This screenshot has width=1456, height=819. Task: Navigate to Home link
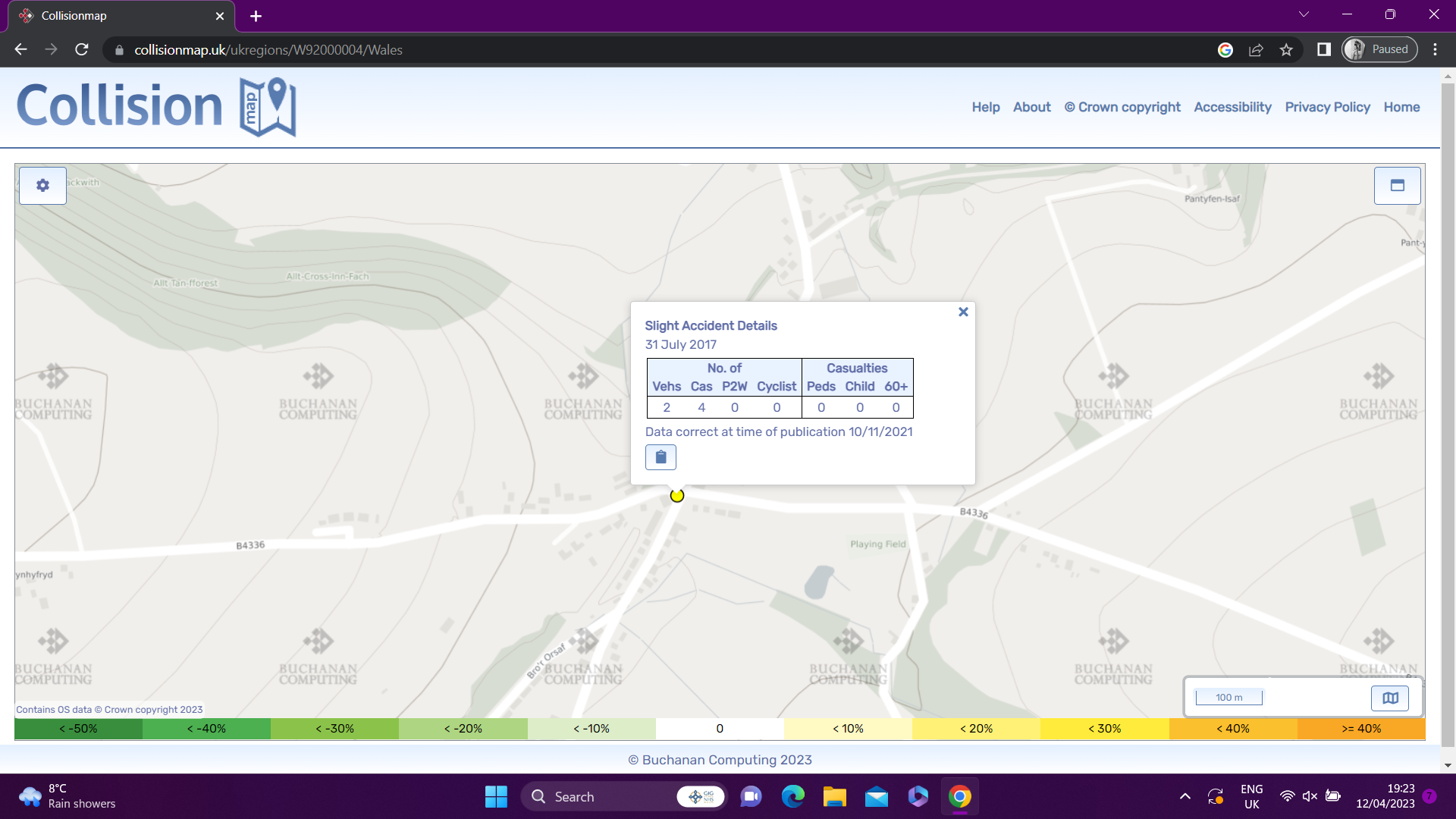click(1401, 107)
